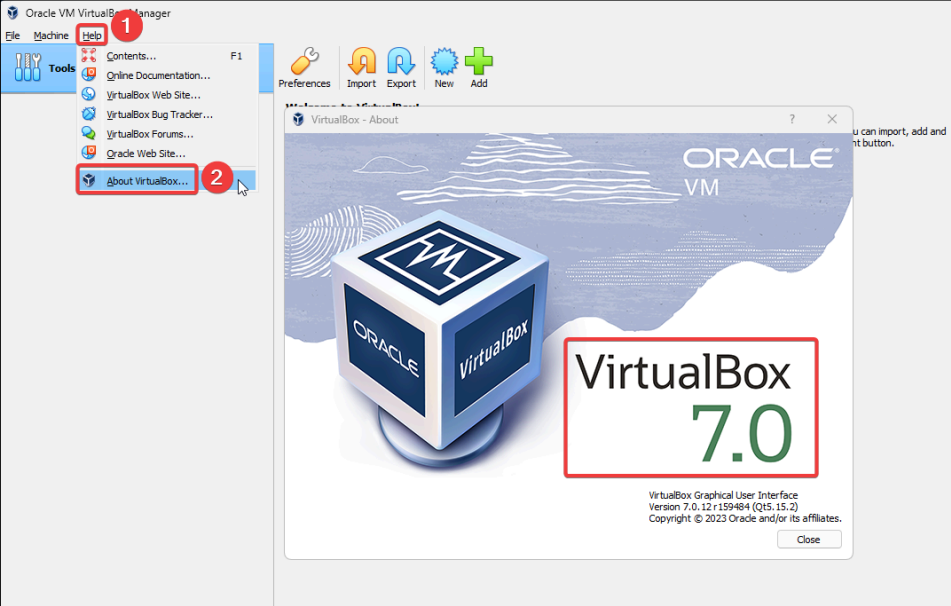Click the VirtualBox cube logo image
The height and width of the screenshot is (606, 951).
440,340
